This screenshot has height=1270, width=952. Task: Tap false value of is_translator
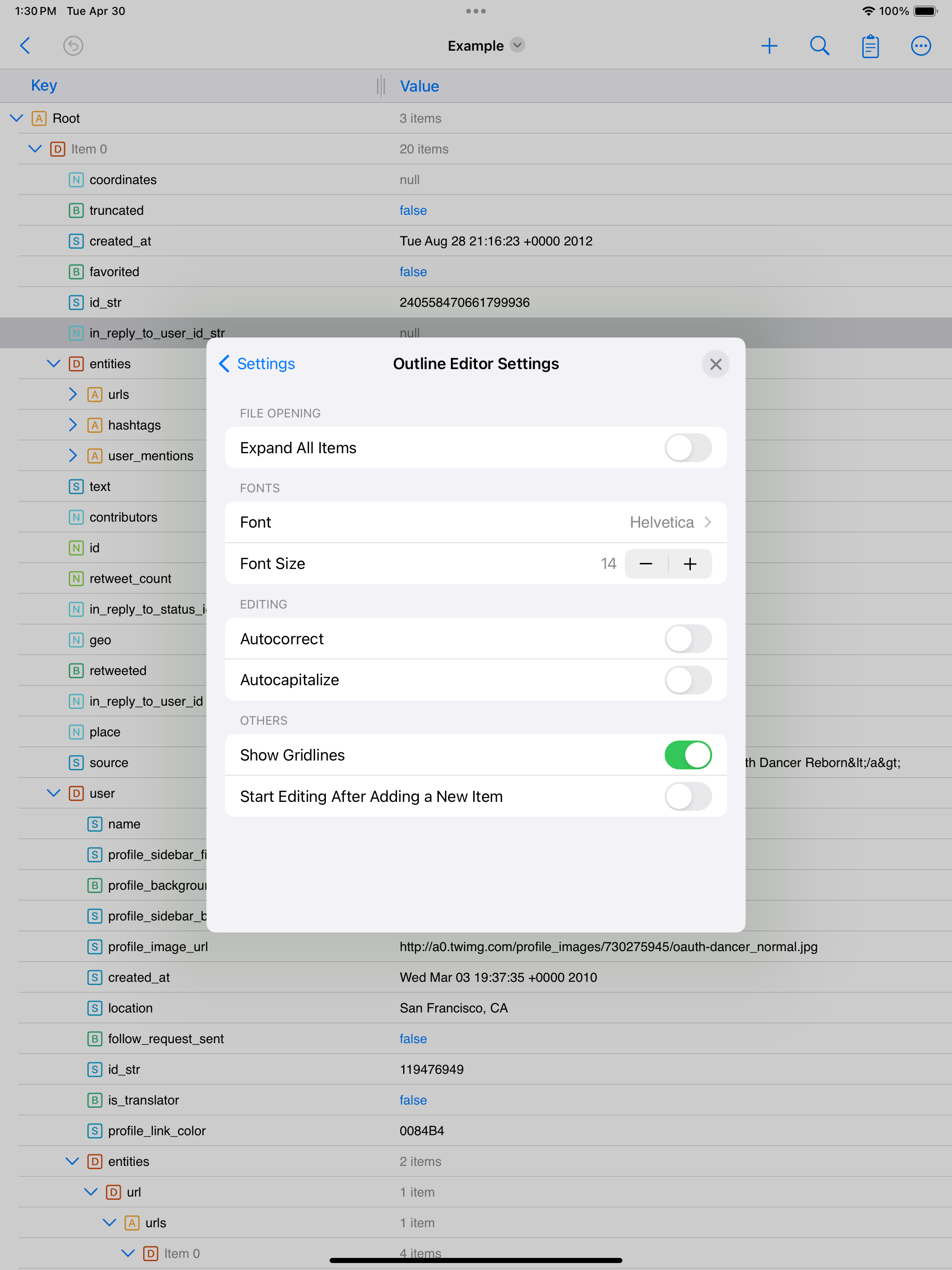coord(413,1101)
